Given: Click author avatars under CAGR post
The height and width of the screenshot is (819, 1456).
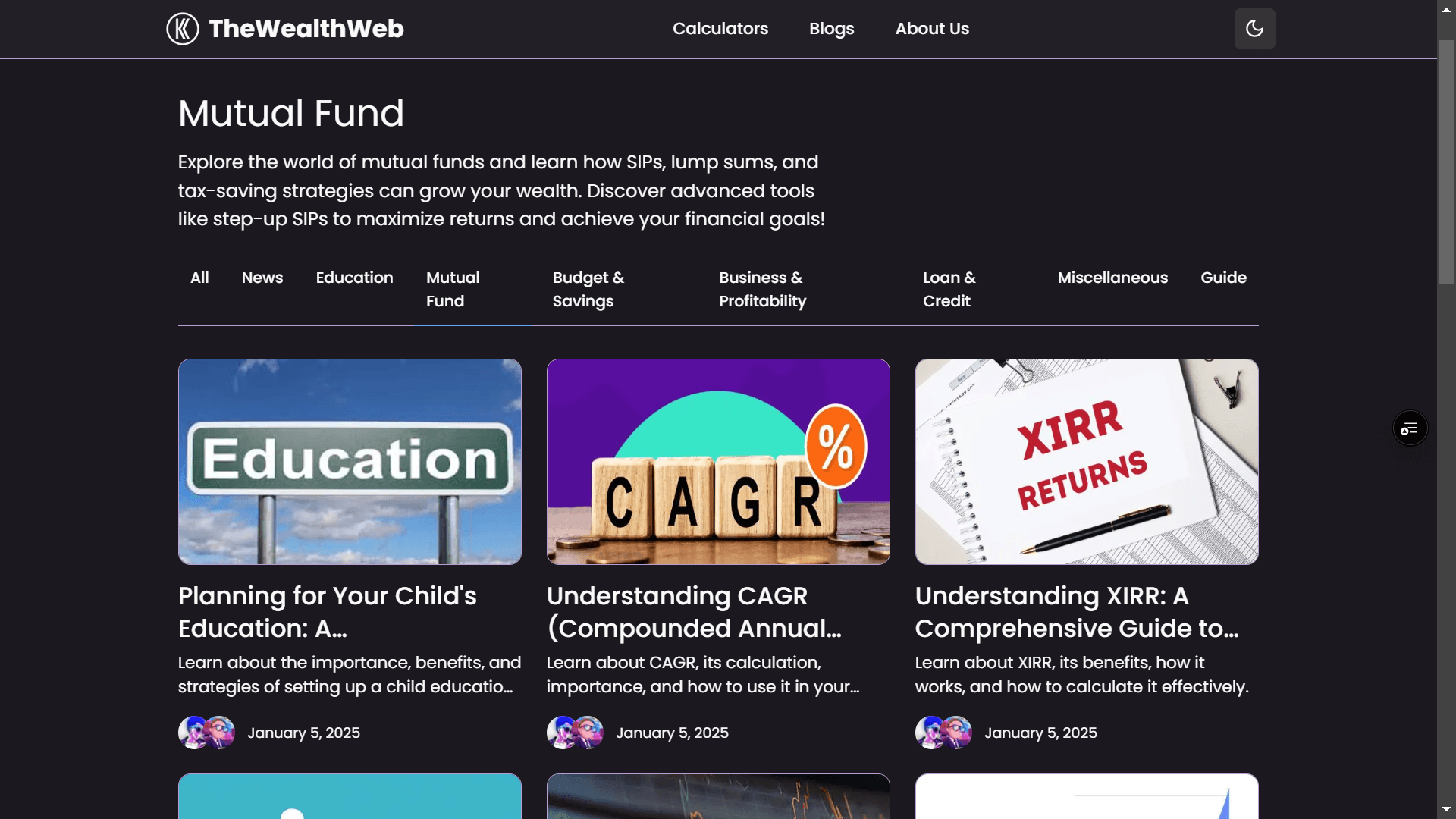Looking at the screenshot, I should click(575, 733).
